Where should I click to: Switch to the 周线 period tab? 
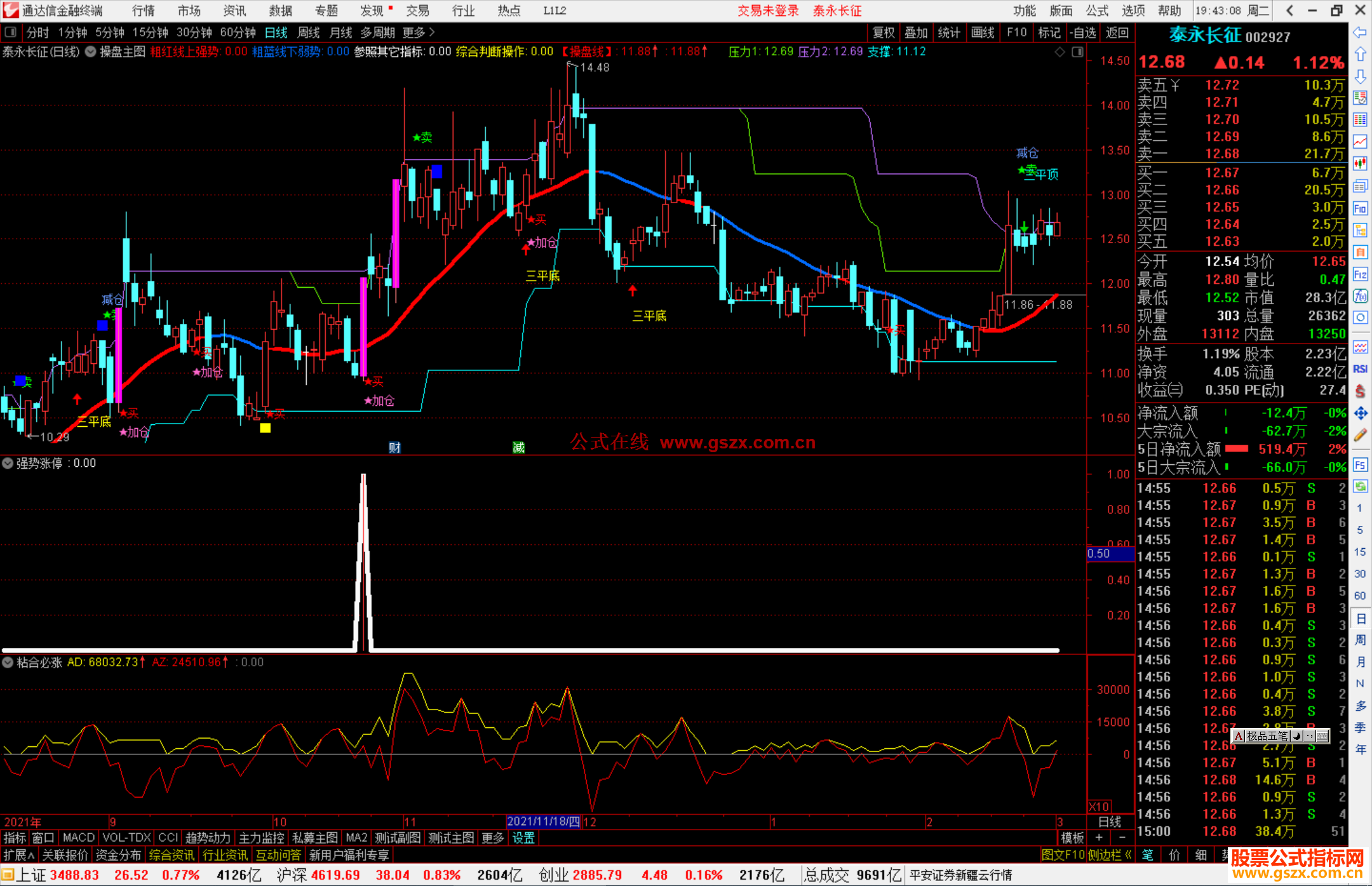[309, 32]
